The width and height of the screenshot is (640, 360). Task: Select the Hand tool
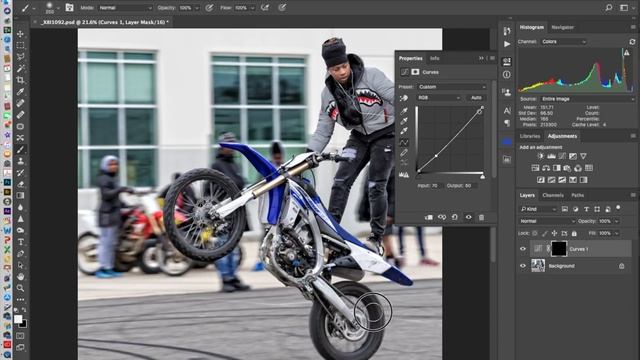(x=20, y=276)
